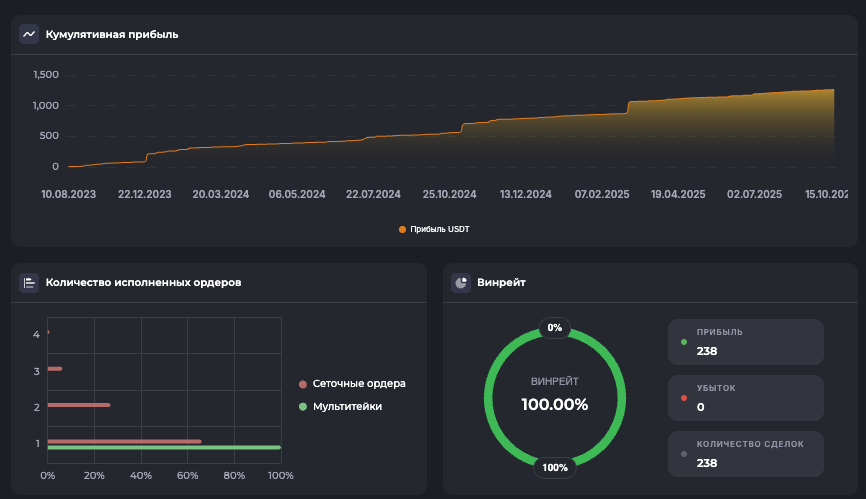
Task: Click the executed orders panel icon
Action: pyautogui.click(x=29, y=283)
